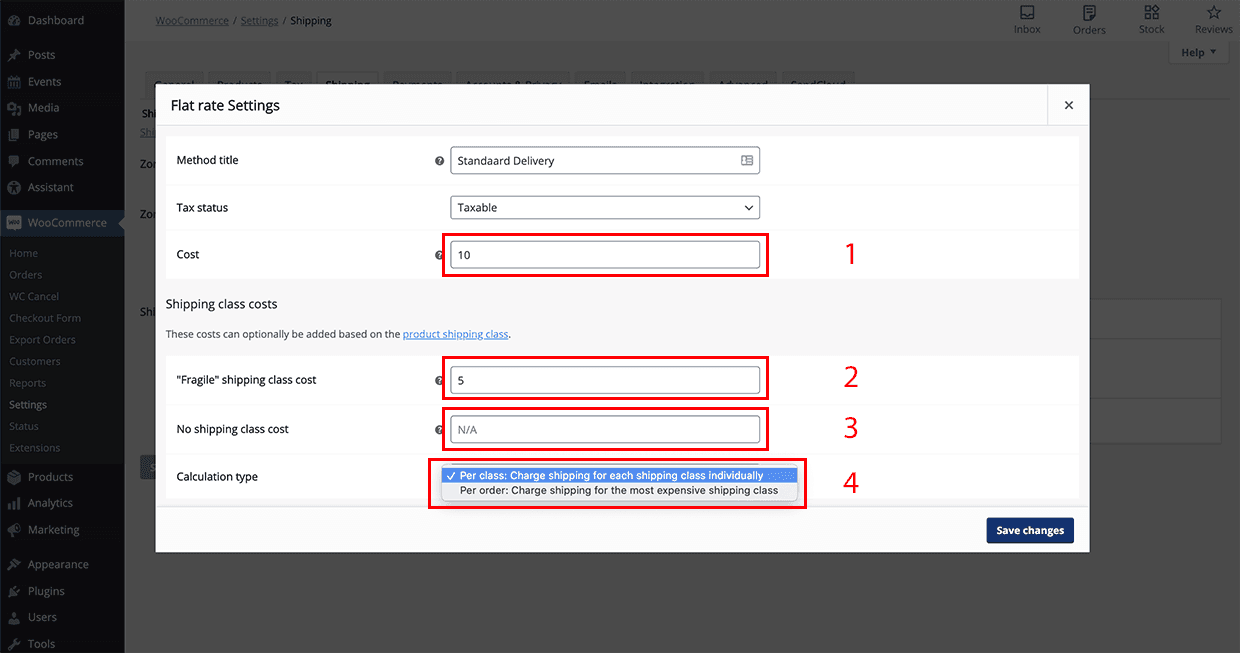Open the Orders icon in top bar
The image size is (1240, 653).
(1089, 13)
